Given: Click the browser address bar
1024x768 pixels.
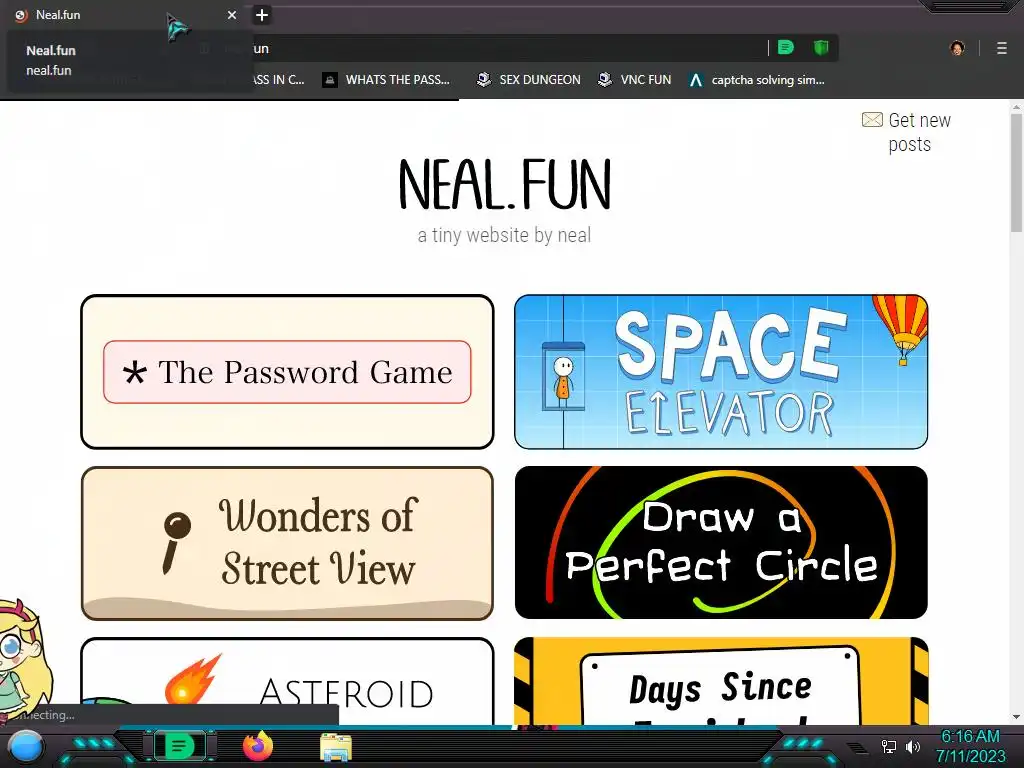Looking at the screenshot, I should [x=509, y=48].
